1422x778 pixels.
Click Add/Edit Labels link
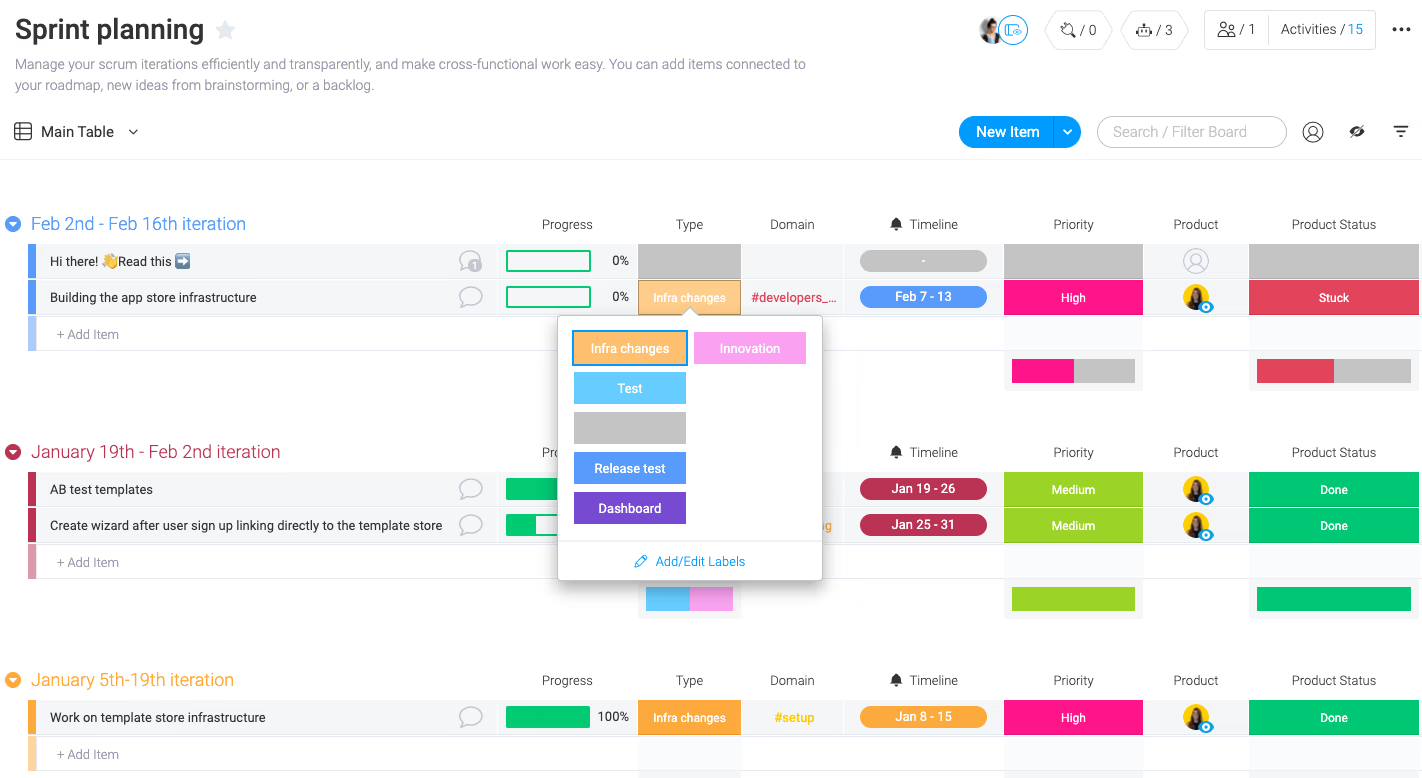point(700,561)
